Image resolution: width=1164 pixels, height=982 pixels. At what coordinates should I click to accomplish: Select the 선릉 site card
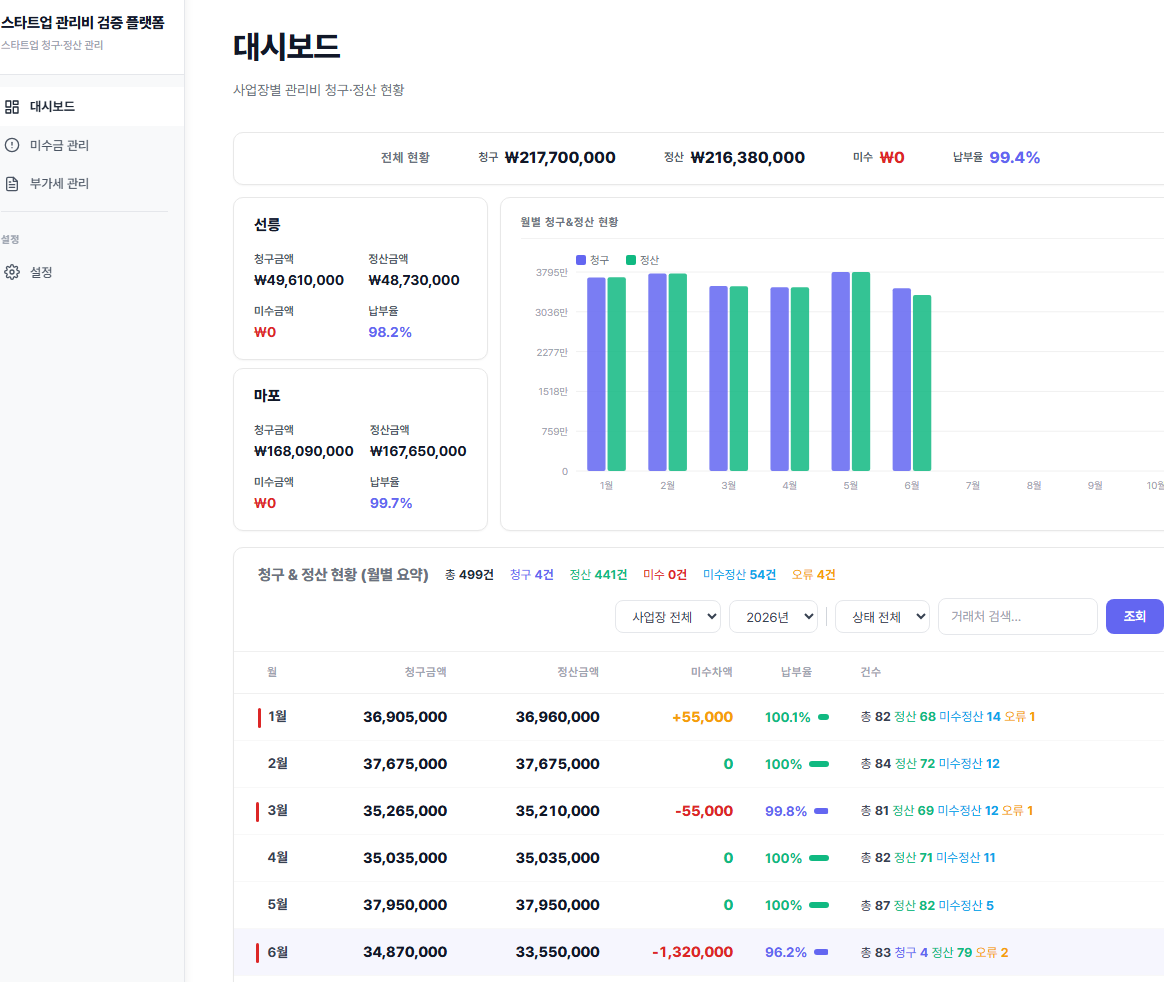360,278
